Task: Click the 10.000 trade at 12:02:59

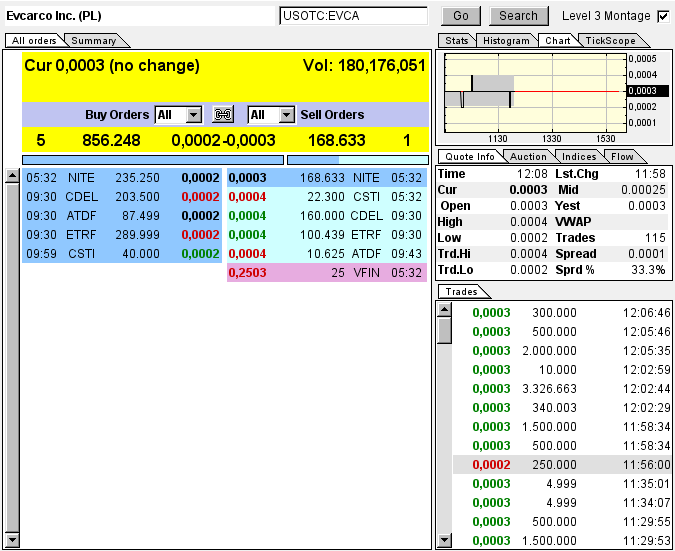Action: coord(562,370)
